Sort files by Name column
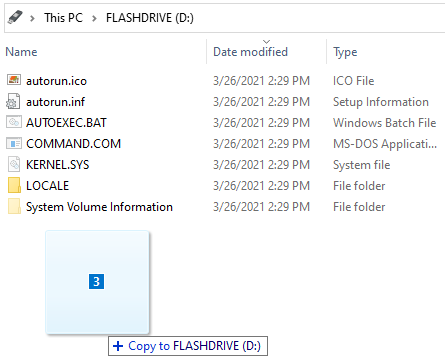The width and height of the screenshot is (445, 361). pos(21,52)
